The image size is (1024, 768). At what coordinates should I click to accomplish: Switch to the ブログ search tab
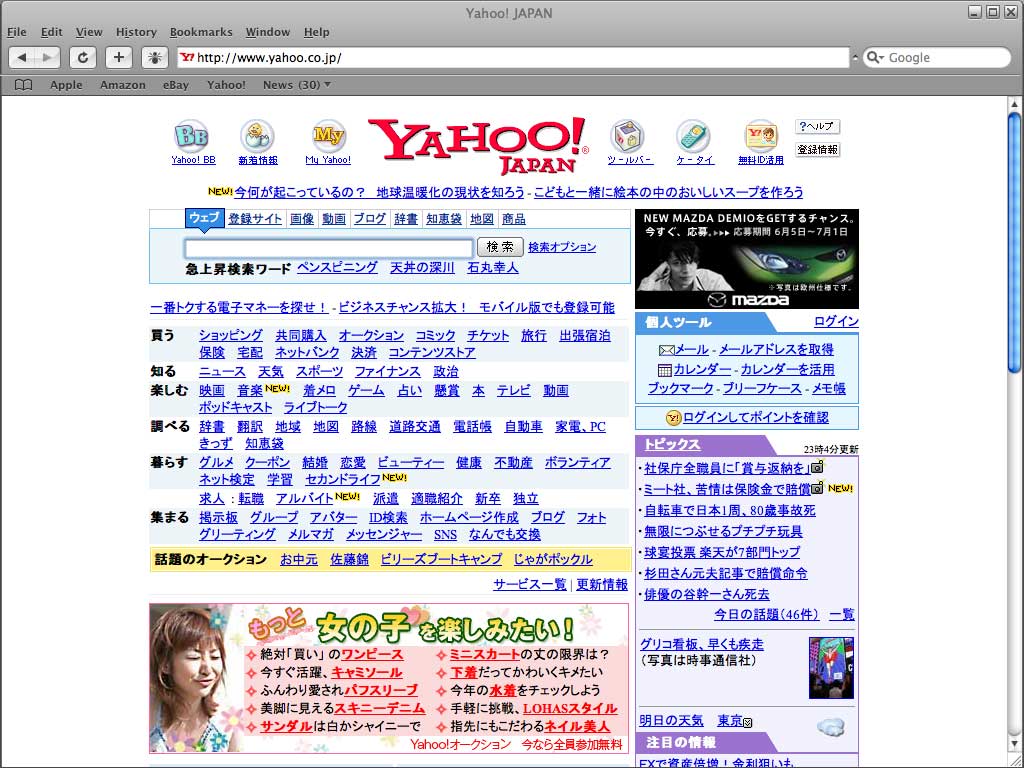tap(370, 219)
